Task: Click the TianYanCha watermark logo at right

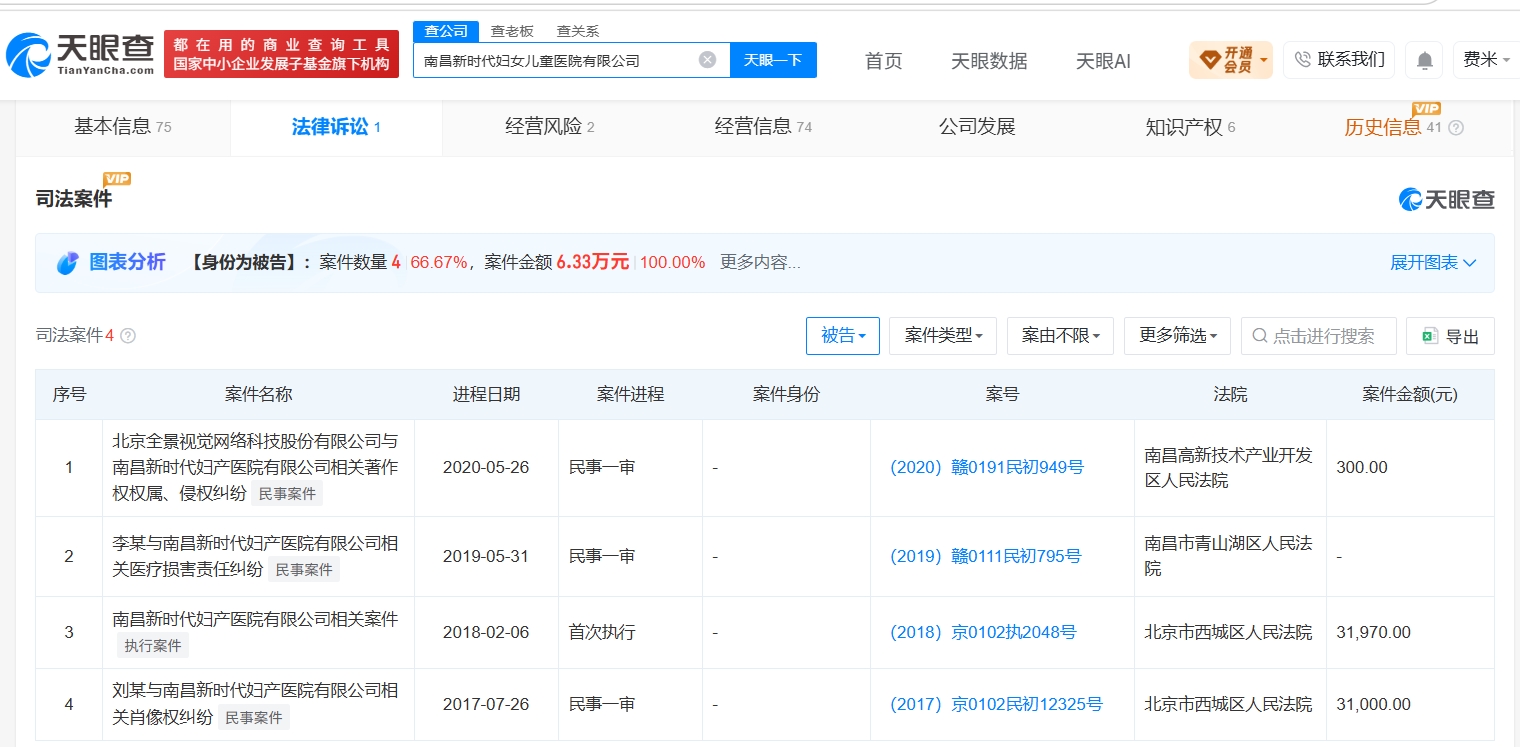Action: (x=1446, y=199)
